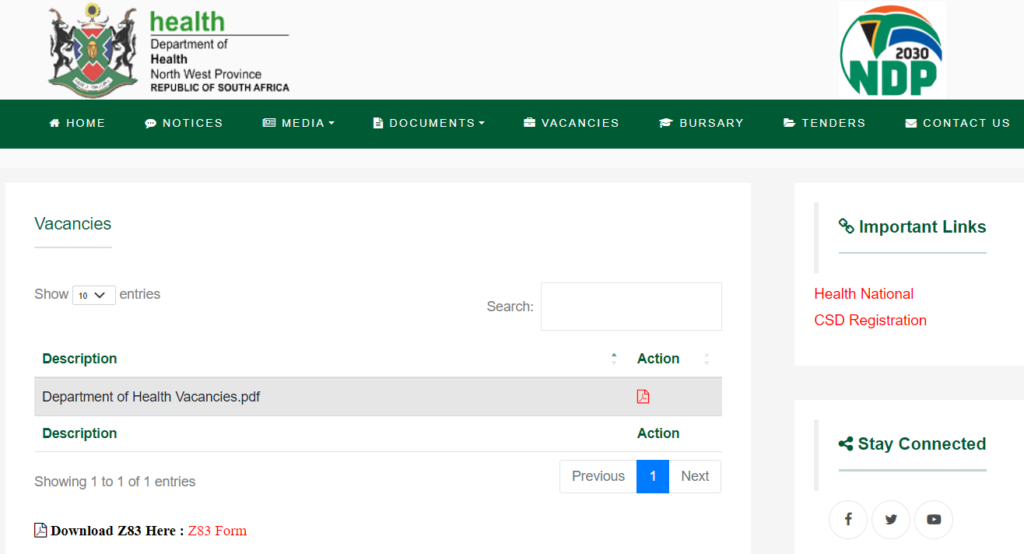This screenshot has height=554, width=1024.
Task: Click the Facebook social icon
Action: (848, 519)
